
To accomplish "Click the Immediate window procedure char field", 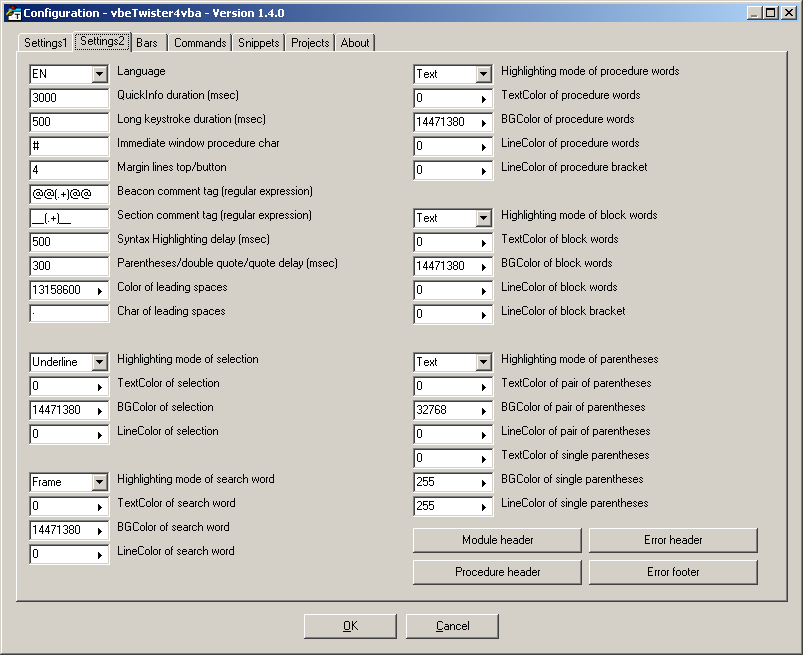I will pos(69,146).
